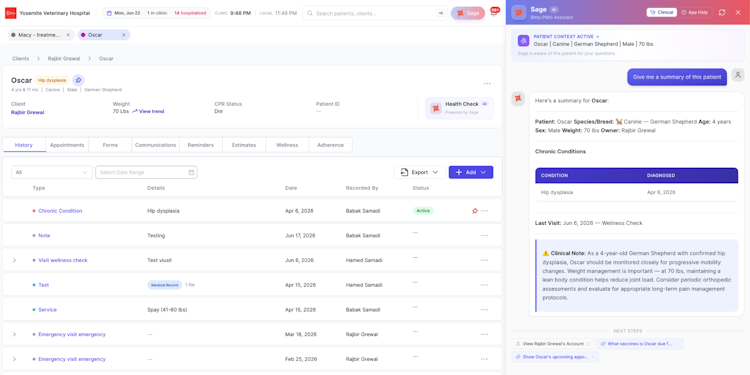This screenshot has width=750, height=375.
Task: Open Rajbir Grewal client link
Action: (x=28, y=112)
